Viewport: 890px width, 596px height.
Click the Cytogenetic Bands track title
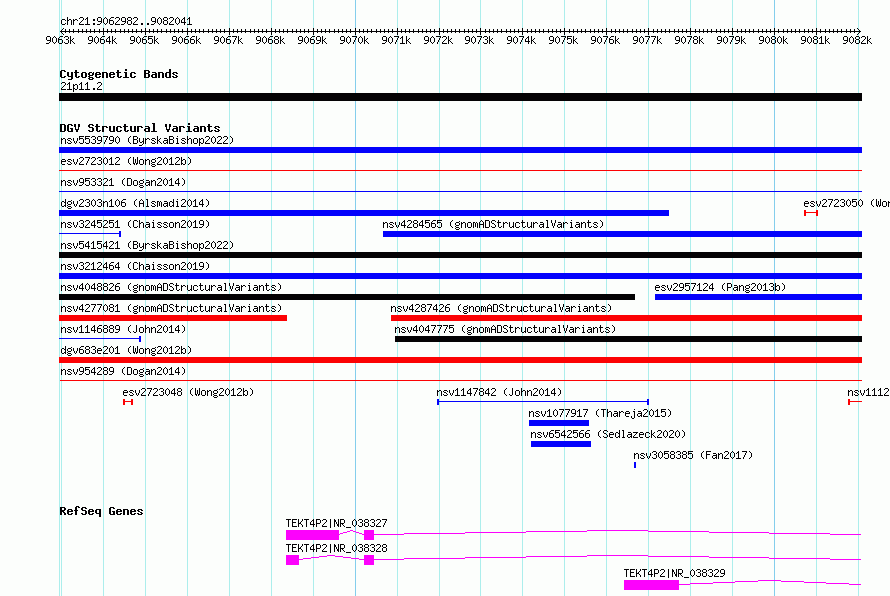pos(119,74)
